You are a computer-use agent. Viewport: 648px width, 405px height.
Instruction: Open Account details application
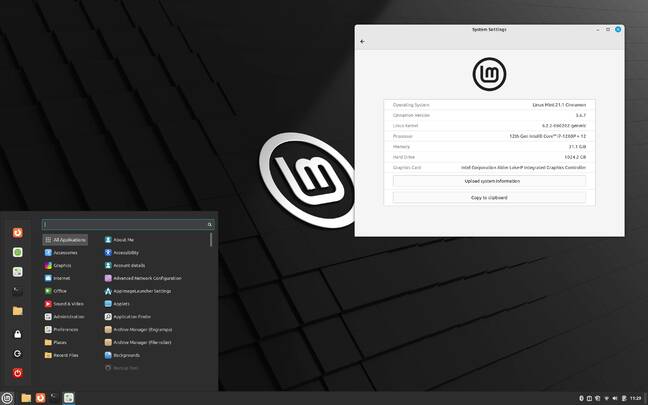[125, 265]
